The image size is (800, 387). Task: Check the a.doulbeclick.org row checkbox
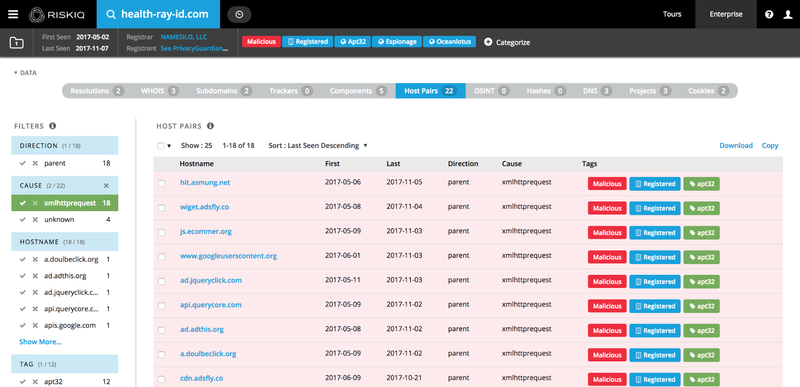[161, 355]
